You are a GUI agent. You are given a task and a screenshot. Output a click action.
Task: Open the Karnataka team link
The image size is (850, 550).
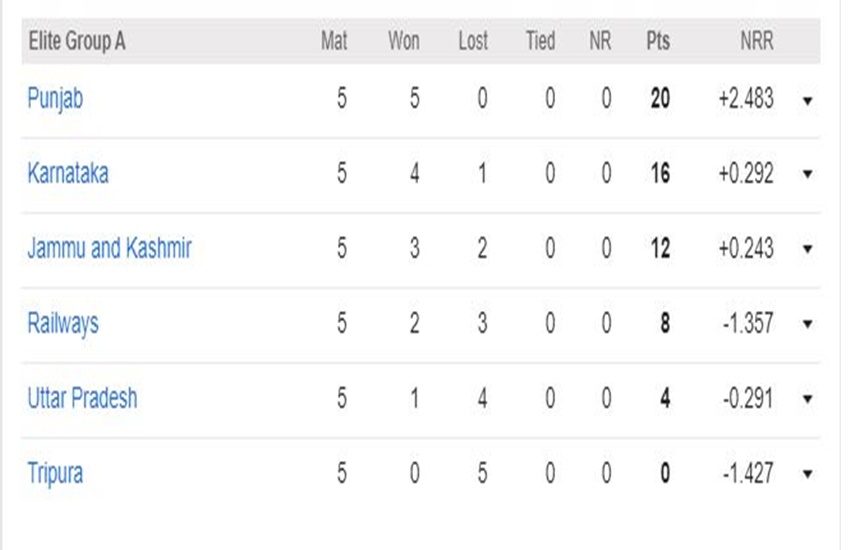68,173
